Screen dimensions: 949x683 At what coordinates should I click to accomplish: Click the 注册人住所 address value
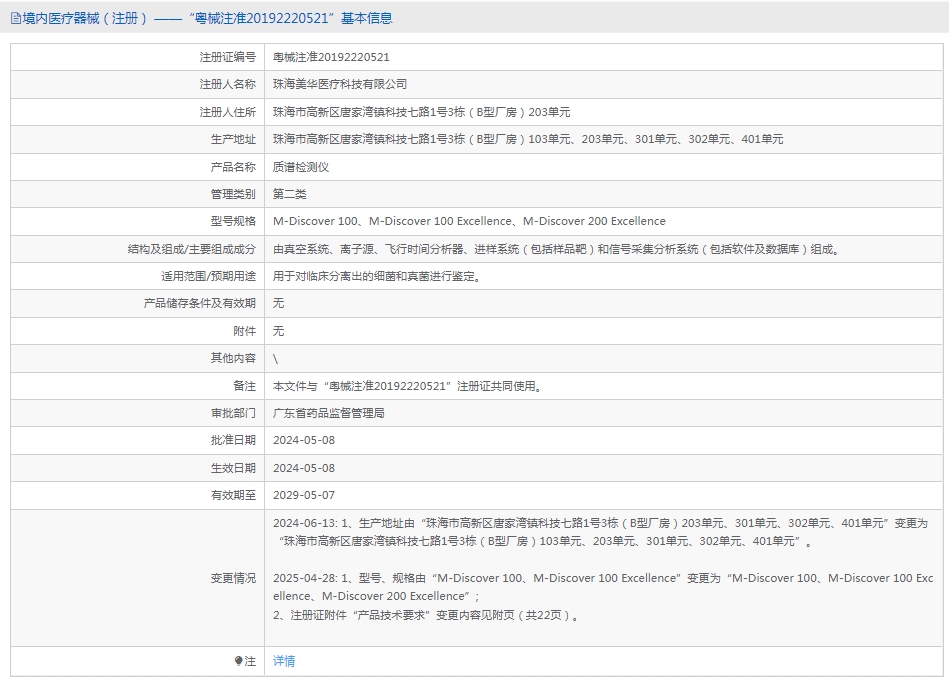coord(421,112)
